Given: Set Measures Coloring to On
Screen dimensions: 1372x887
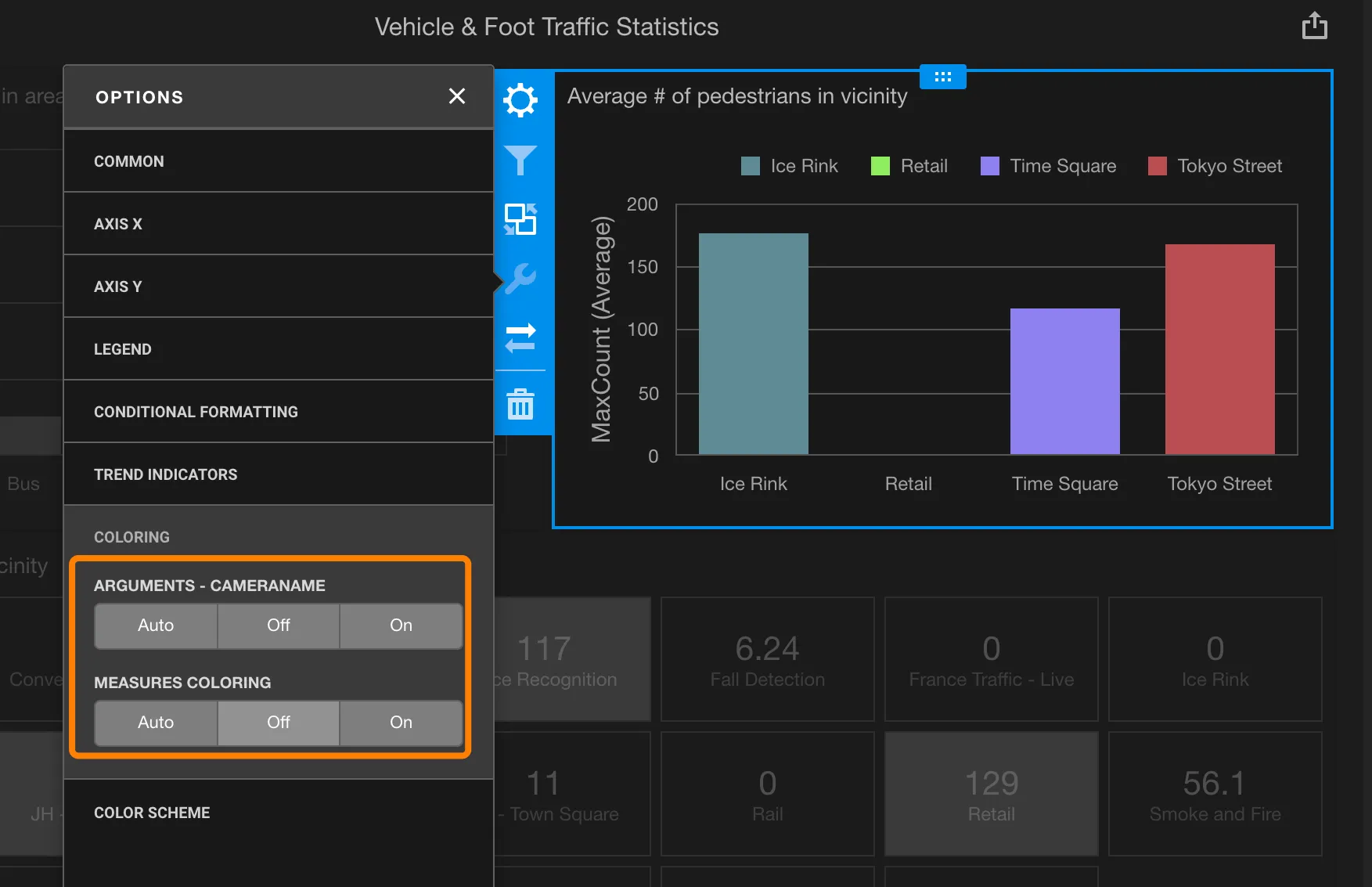Looking at the screenshot, I should [401, 723].
